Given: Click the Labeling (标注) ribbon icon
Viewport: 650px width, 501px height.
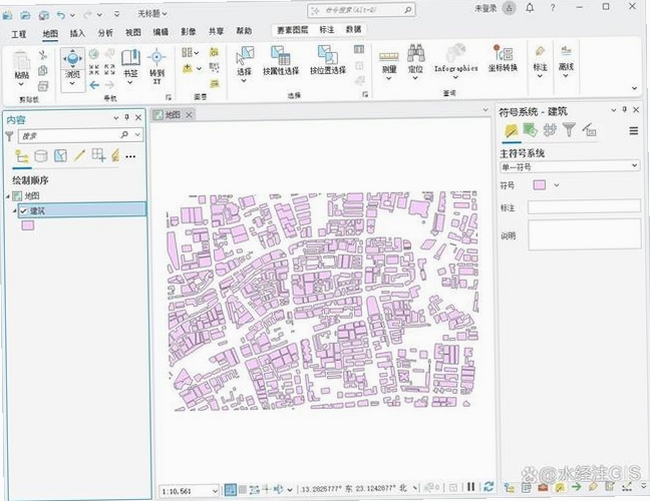Looking at the screenshot, I should tap(540, 52).
